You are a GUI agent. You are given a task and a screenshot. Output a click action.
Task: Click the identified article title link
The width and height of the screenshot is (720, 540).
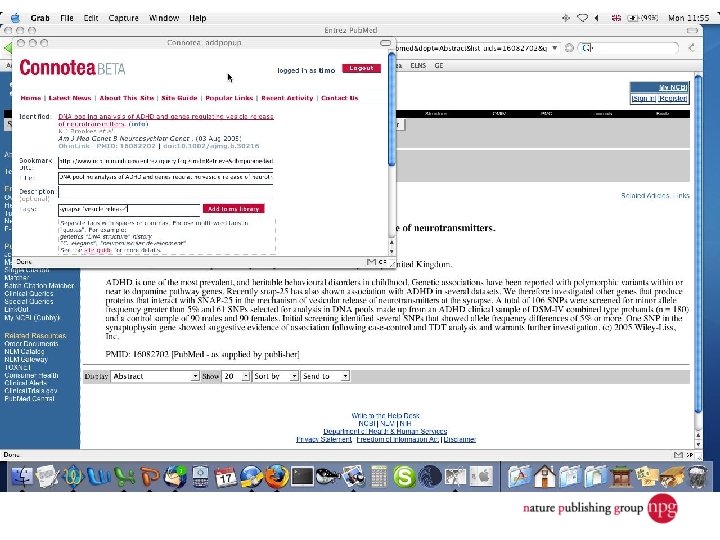[x=166, y=120]
